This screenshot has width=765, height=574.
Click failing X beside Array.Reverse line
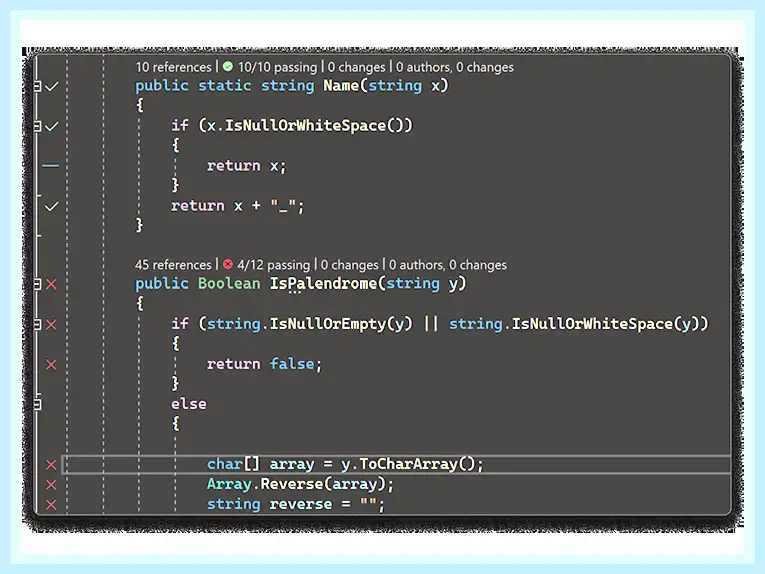point(51,485)
